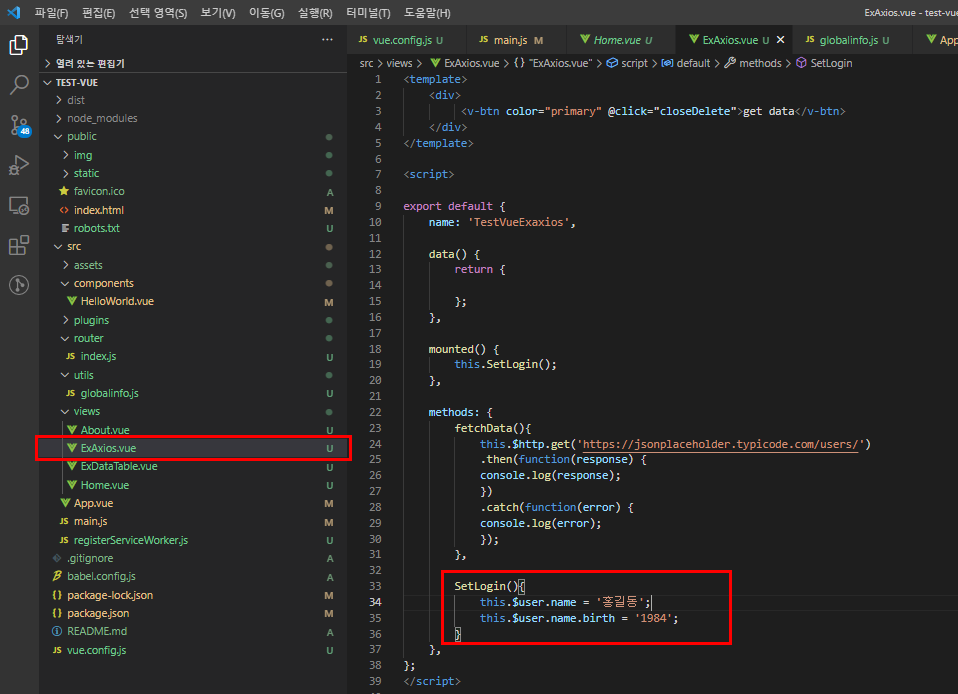Viewport: 958px width, 694px height.
Task: Open the Run and Debug view
Action: click(19, 165)
